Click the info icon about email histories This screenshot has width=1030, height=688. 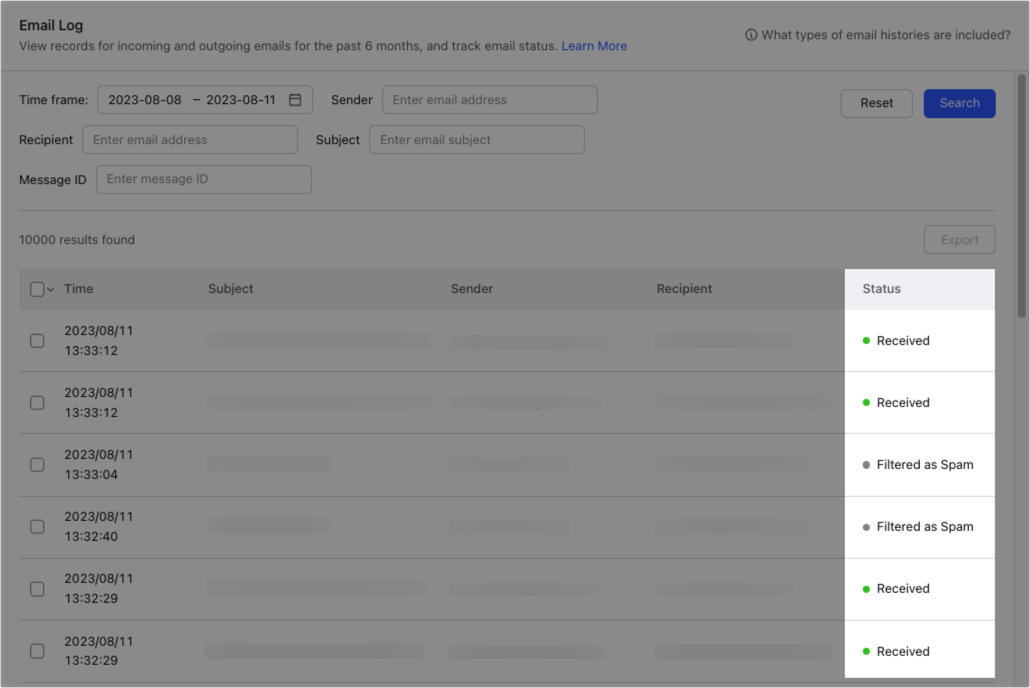[751, 34]
